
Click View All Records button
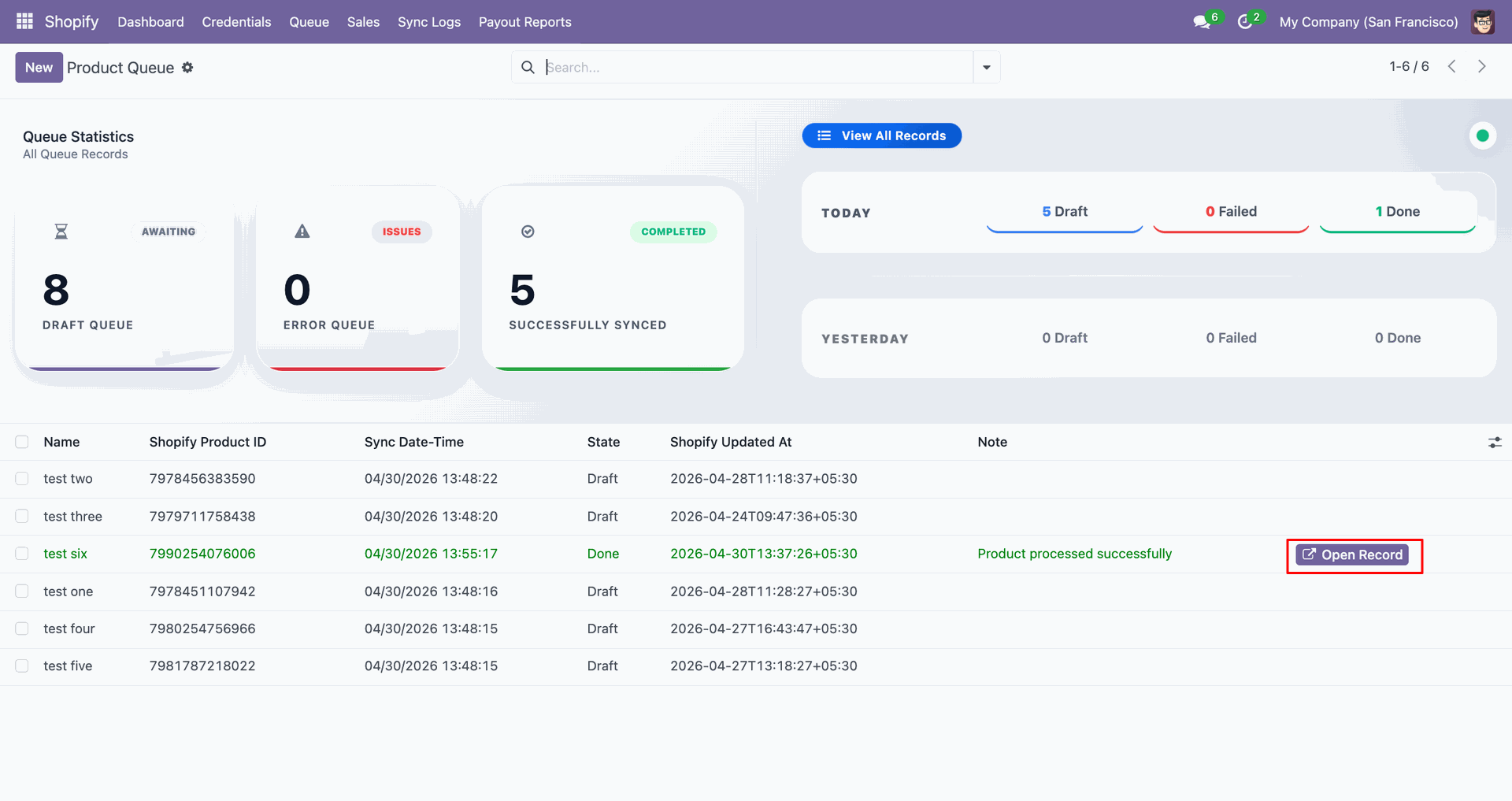(x=882, y=135)
